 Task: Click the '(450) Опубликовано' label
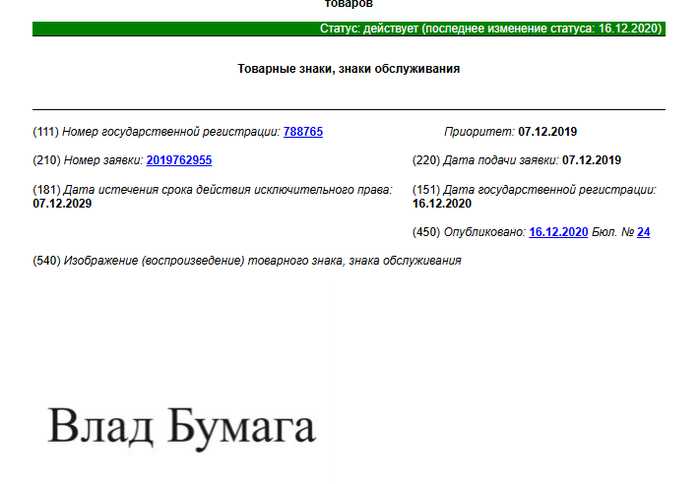pos(469,232)
